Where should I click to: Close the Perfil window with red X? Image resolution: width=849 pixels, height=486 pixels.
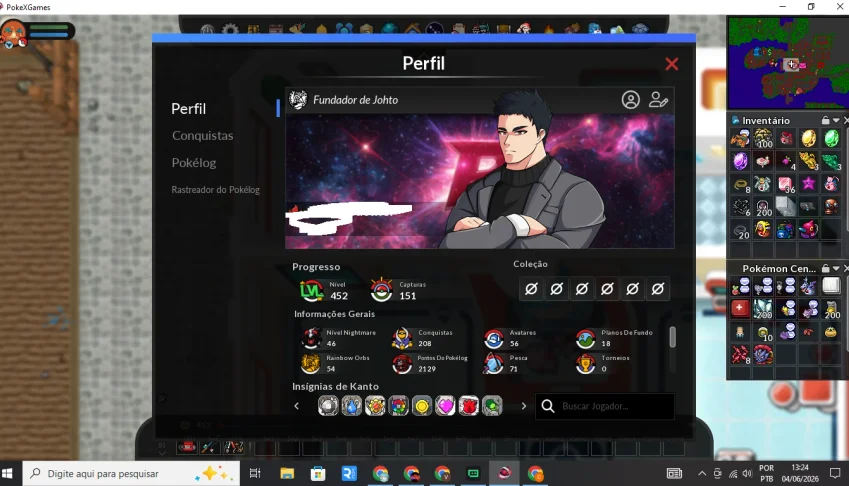671,64
